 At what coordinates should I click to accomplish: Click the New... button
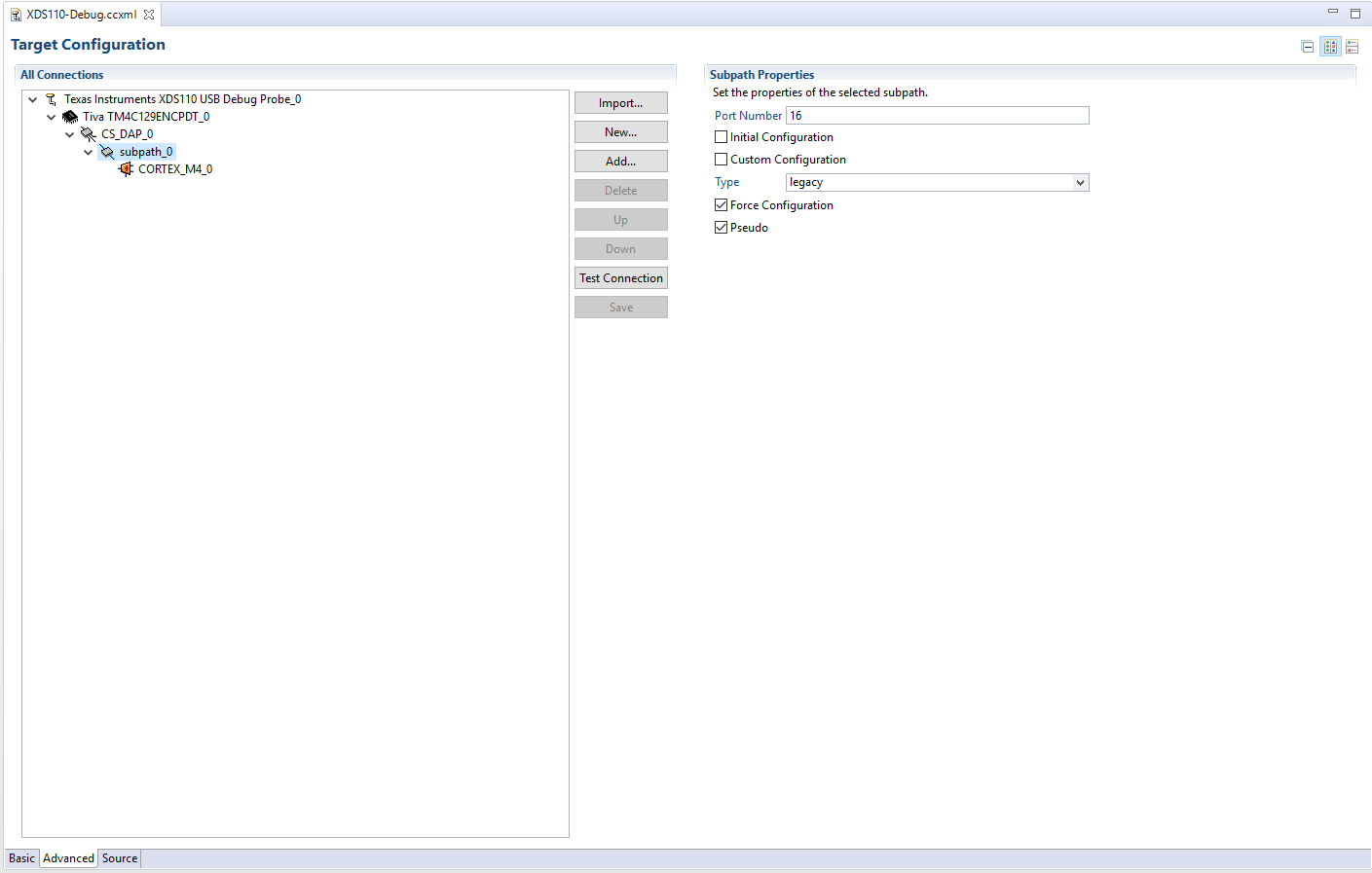tap(621, 132)
